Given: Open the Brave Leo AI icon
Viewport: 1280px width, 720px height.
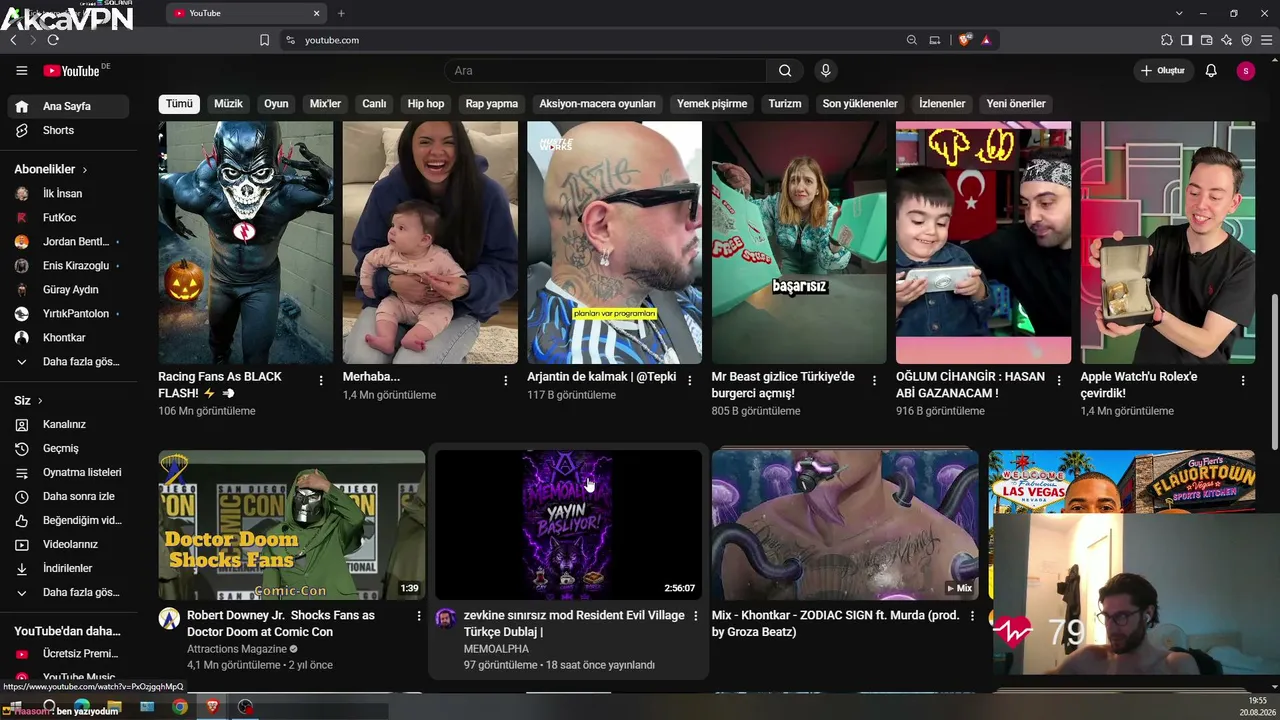Looking at the screenshot, I should (x=1226, y=40).
